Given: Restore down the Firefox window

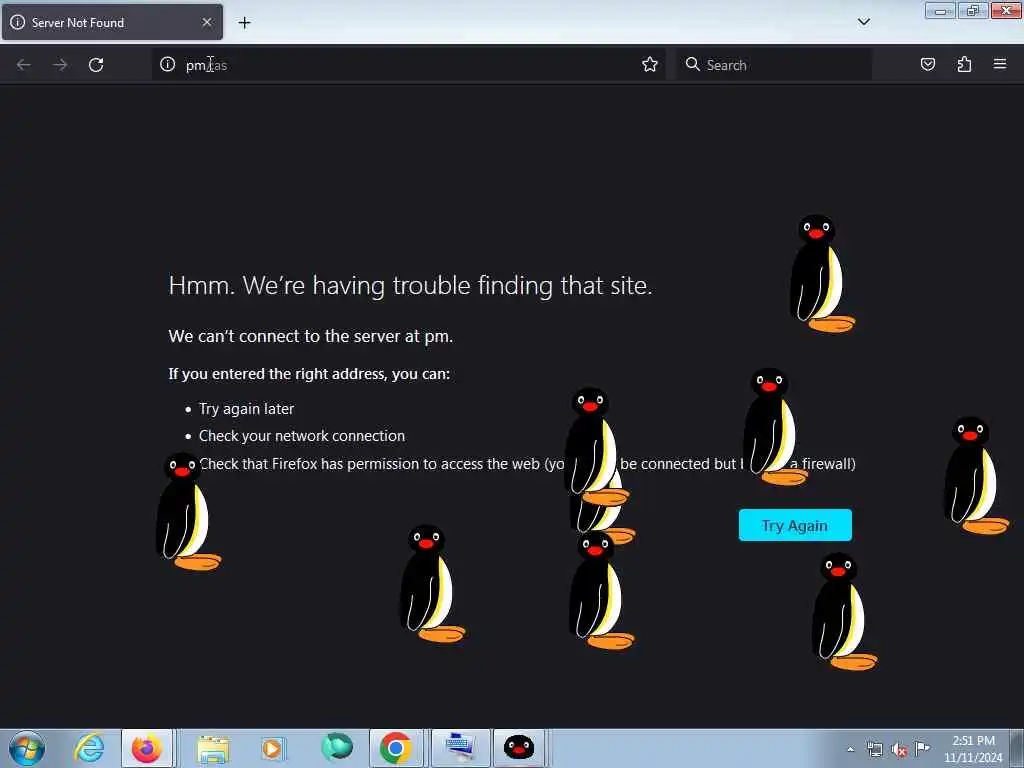Looking at the screenshot, I should 972,10.
